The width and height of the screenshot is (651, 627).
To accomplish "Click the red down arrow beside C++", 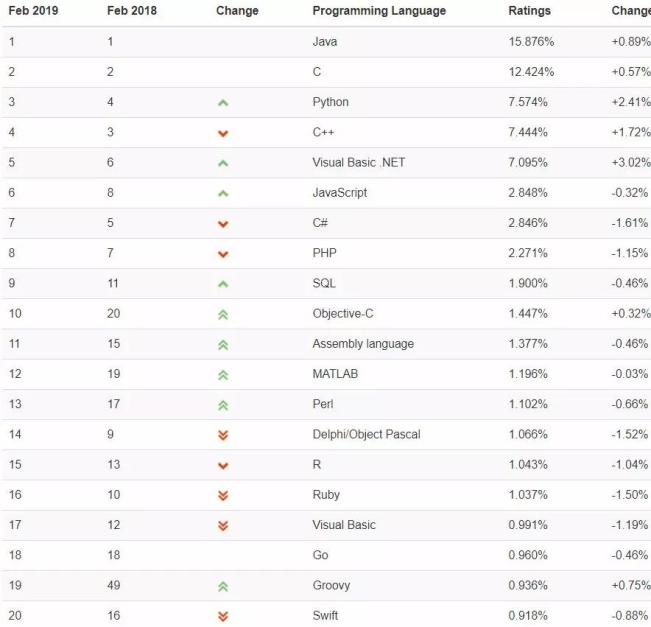I will [223, 133].
